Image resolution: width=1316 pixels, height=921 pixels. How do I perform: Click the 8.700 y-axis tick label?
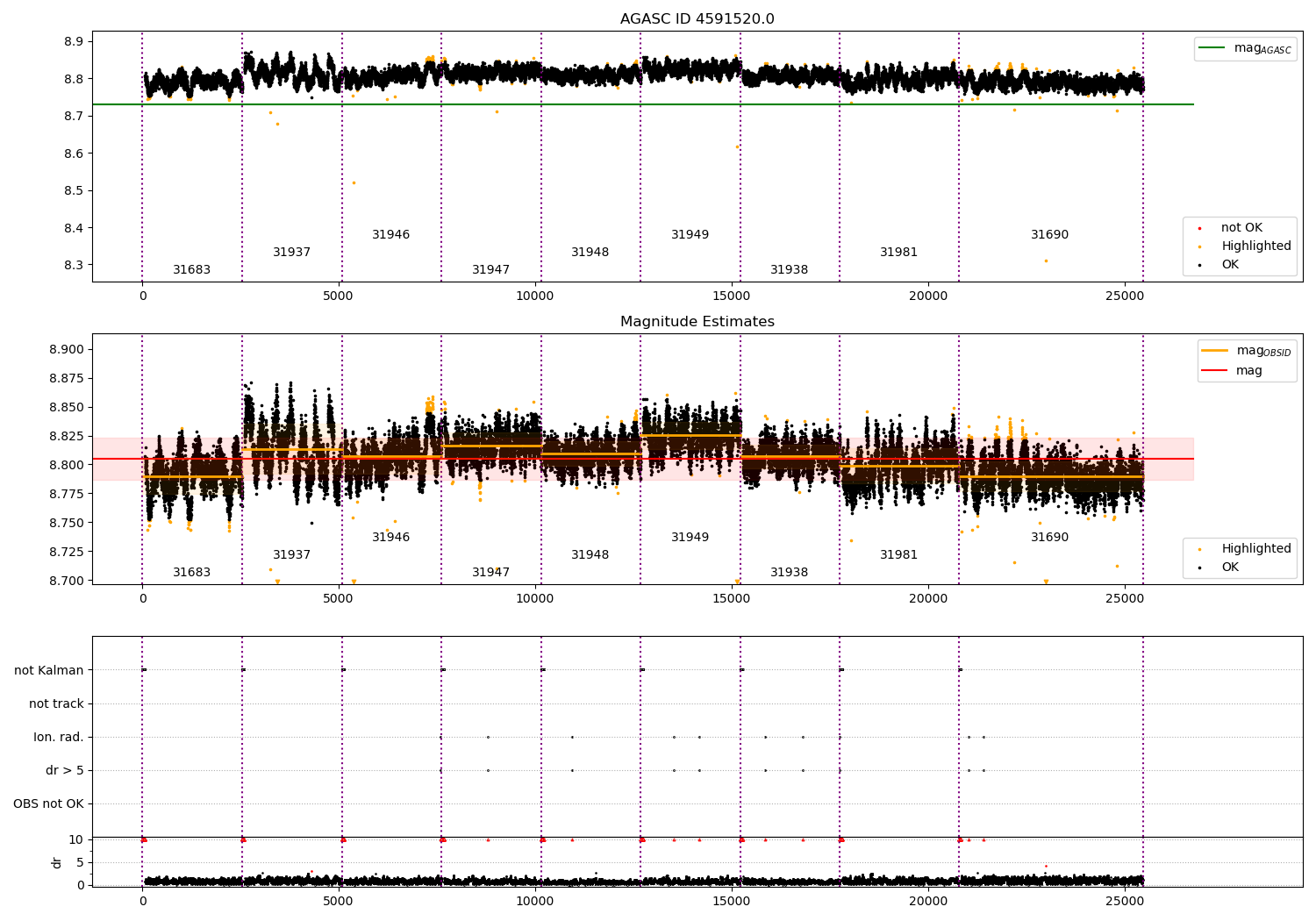[x=66, y=581]
